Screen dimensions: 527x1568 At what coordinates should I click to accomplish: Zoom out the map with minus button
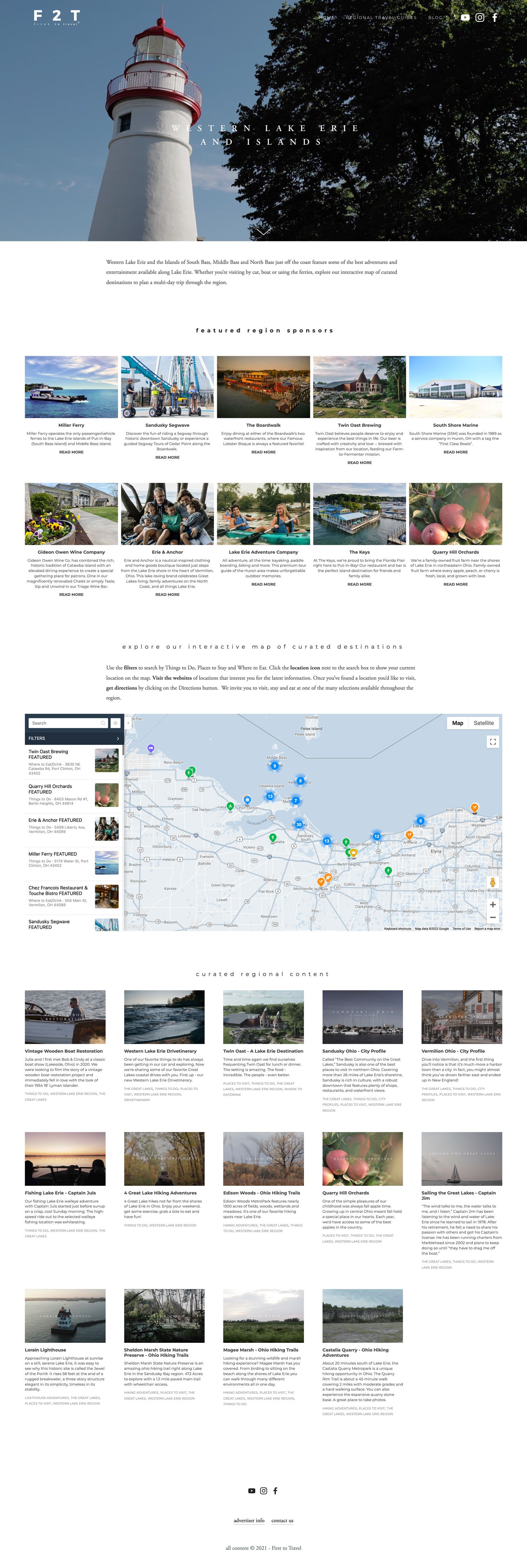click(492, 917)
